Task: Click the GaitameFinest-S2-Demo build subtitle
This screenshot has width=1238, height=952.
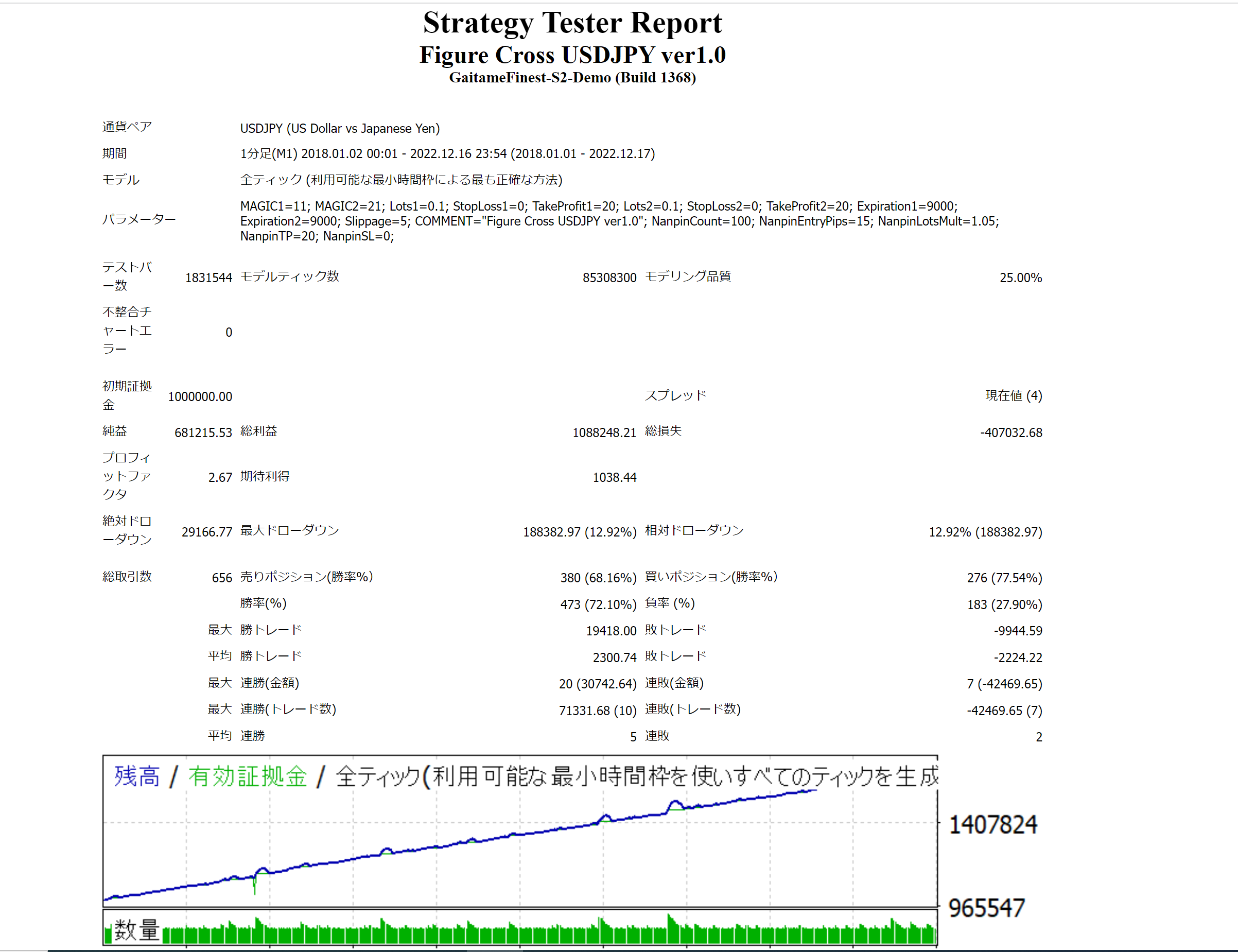Action: tap(572, 78)
